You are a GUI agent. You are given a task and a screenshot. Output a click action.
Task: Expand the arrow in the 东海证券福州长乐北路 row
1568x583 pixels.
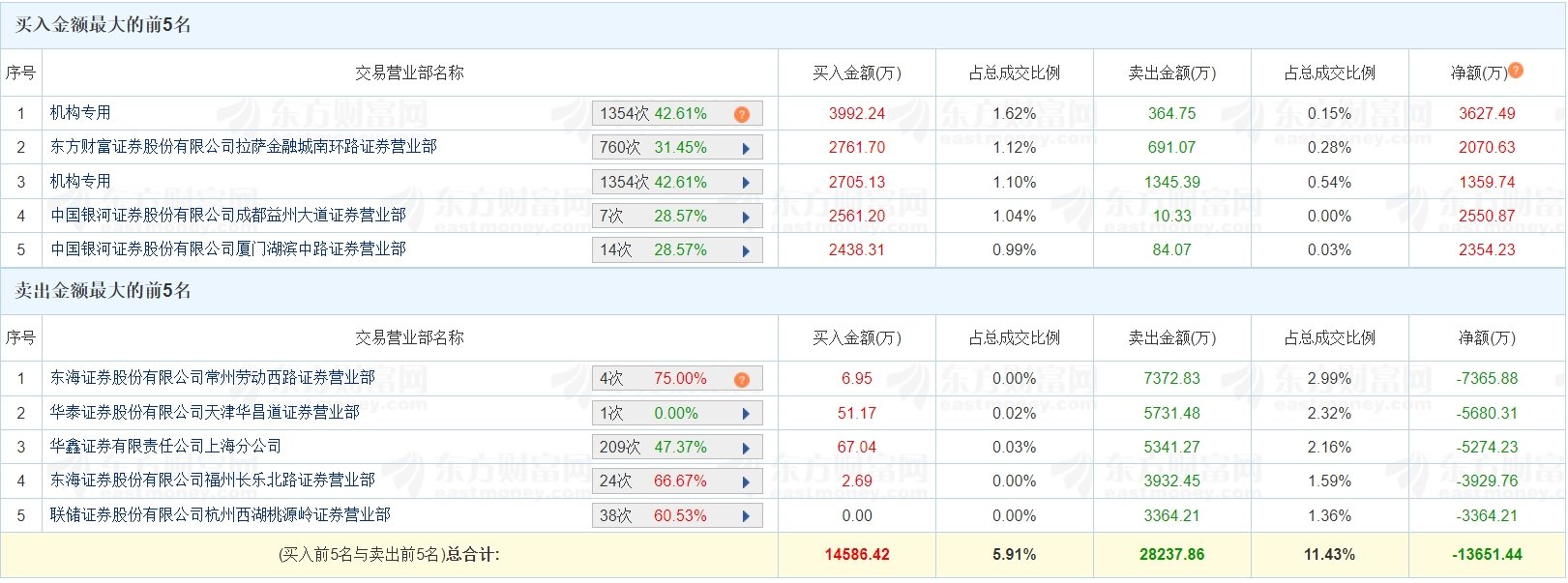(746, 481)
